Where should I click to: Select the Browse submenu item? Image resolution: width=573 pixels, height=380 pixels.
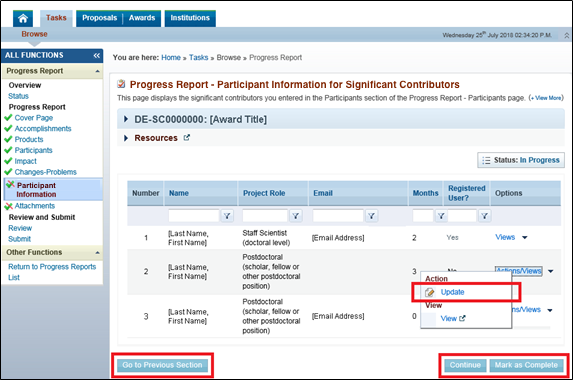34,34
